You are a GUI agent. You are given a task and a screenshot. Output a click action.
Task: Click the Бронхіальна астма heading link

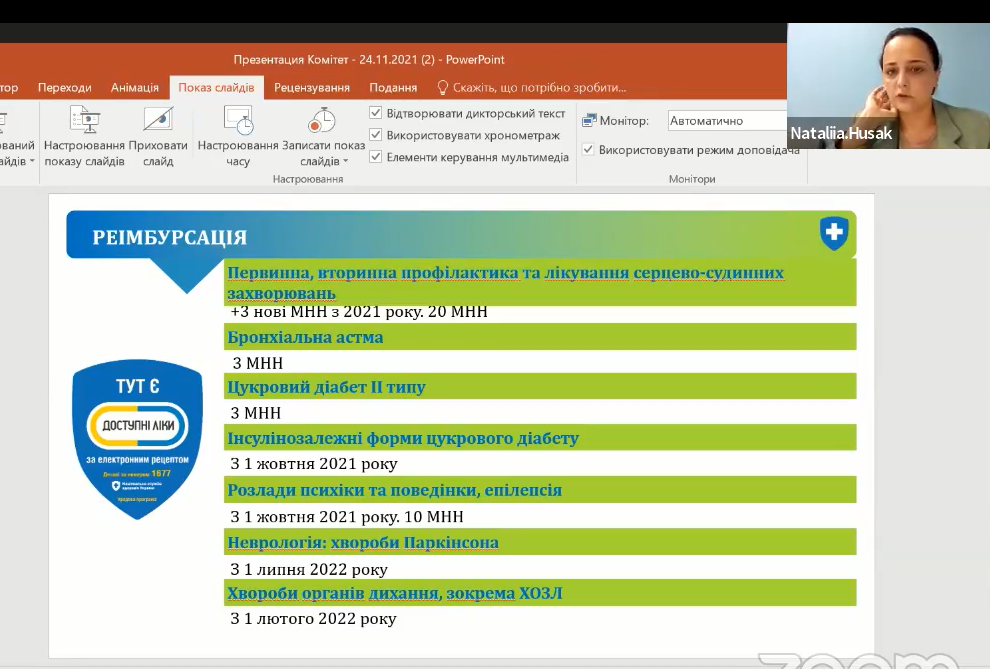click(x=305, y=338)
